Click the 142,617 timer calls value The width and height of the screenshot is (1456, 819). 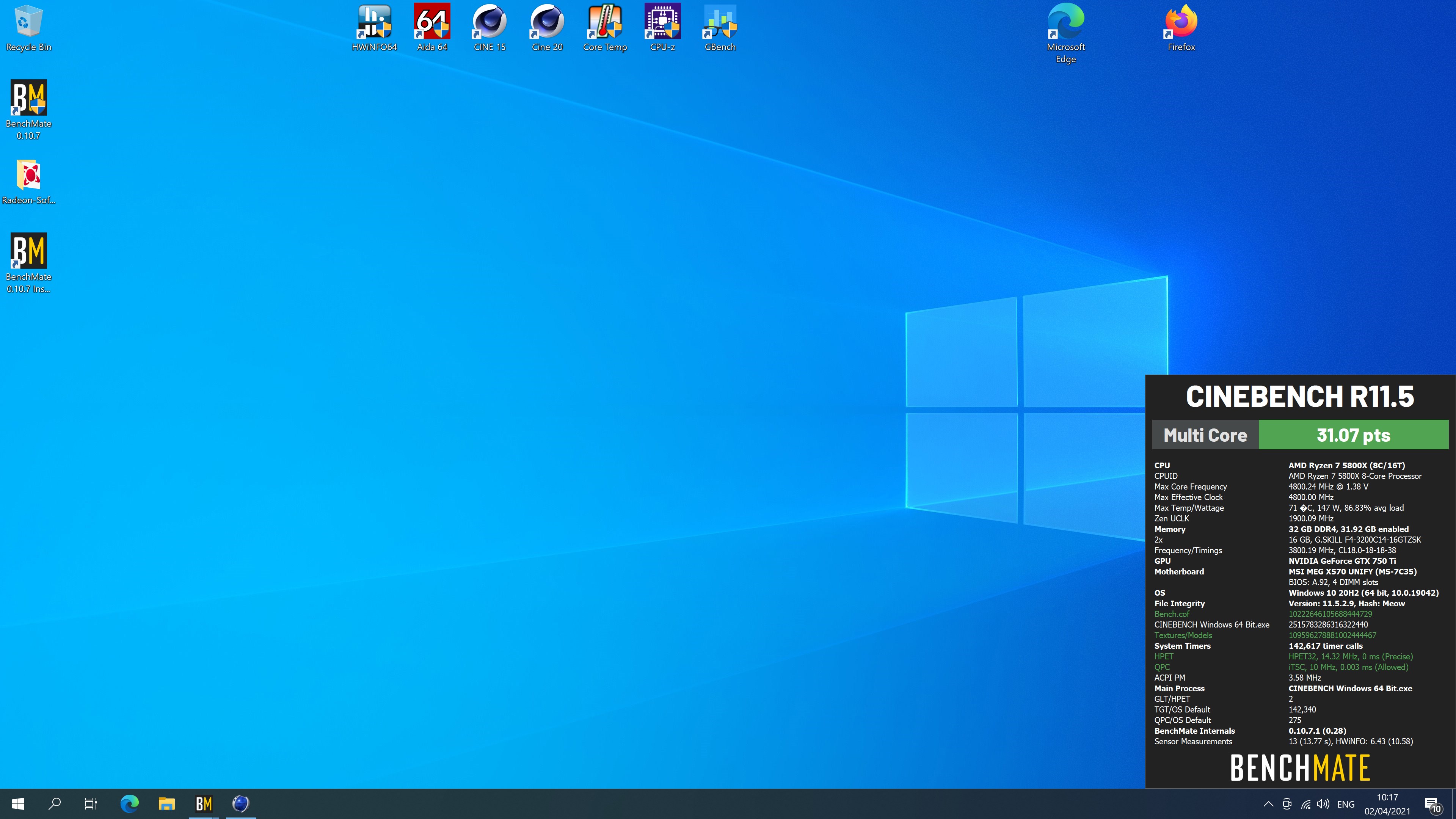[x=1326, y=646]
